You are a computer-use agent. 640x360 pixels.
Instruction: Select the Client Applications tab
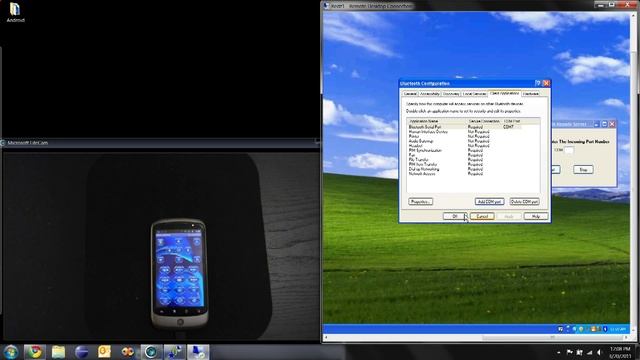[504, 93]
